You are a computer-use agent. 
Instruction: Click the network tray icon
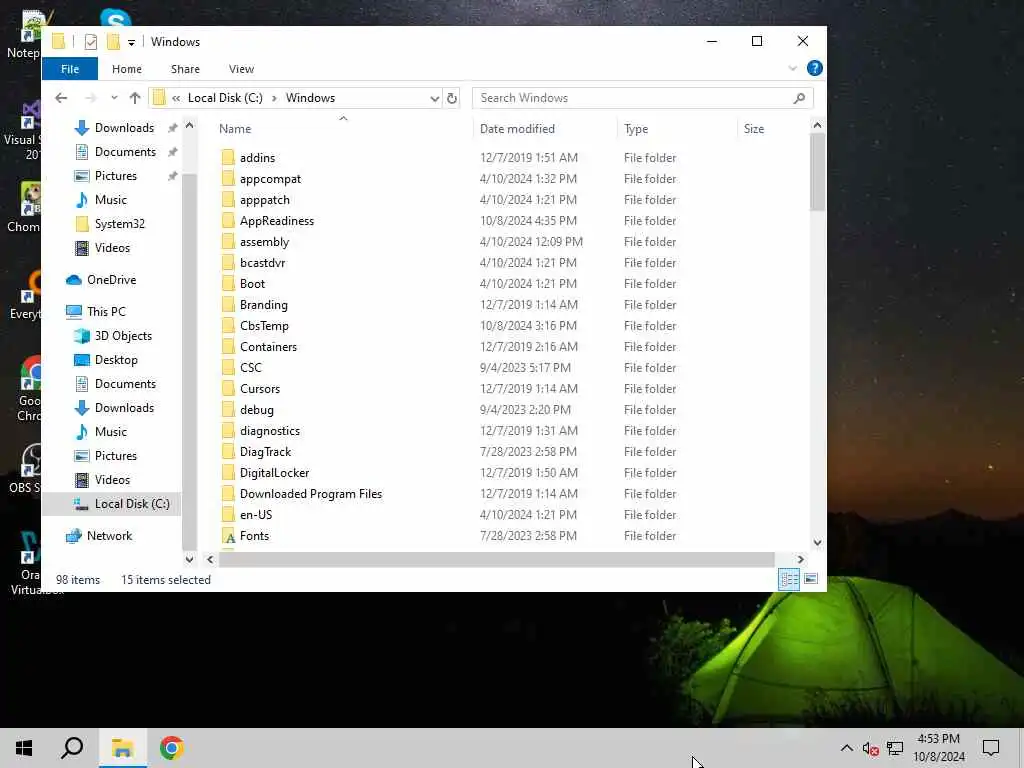895,748
